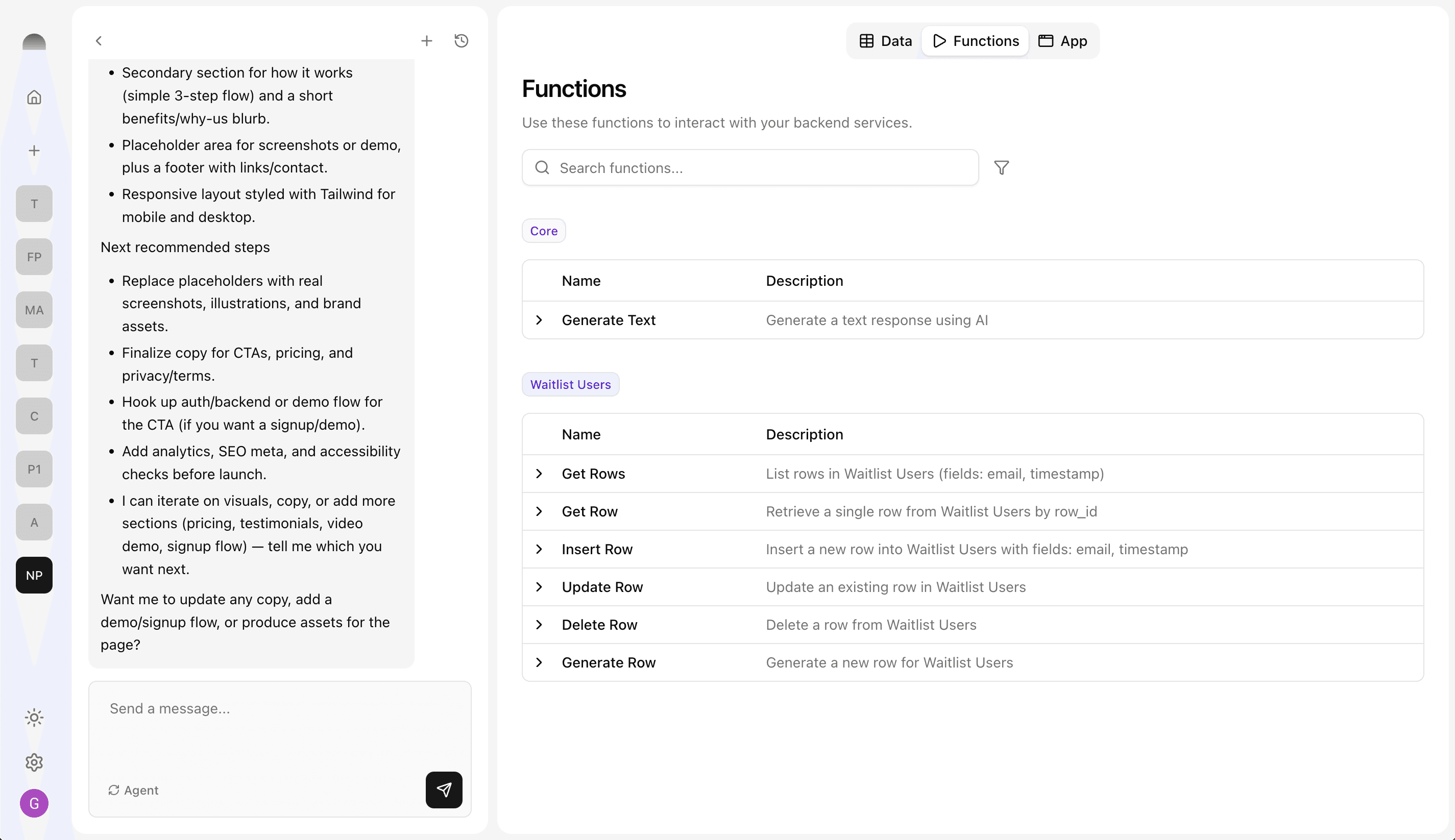Open the NP project in sidebar
Image resolution: width=1455 pixels, height=840 pixels.
(34, 575)
